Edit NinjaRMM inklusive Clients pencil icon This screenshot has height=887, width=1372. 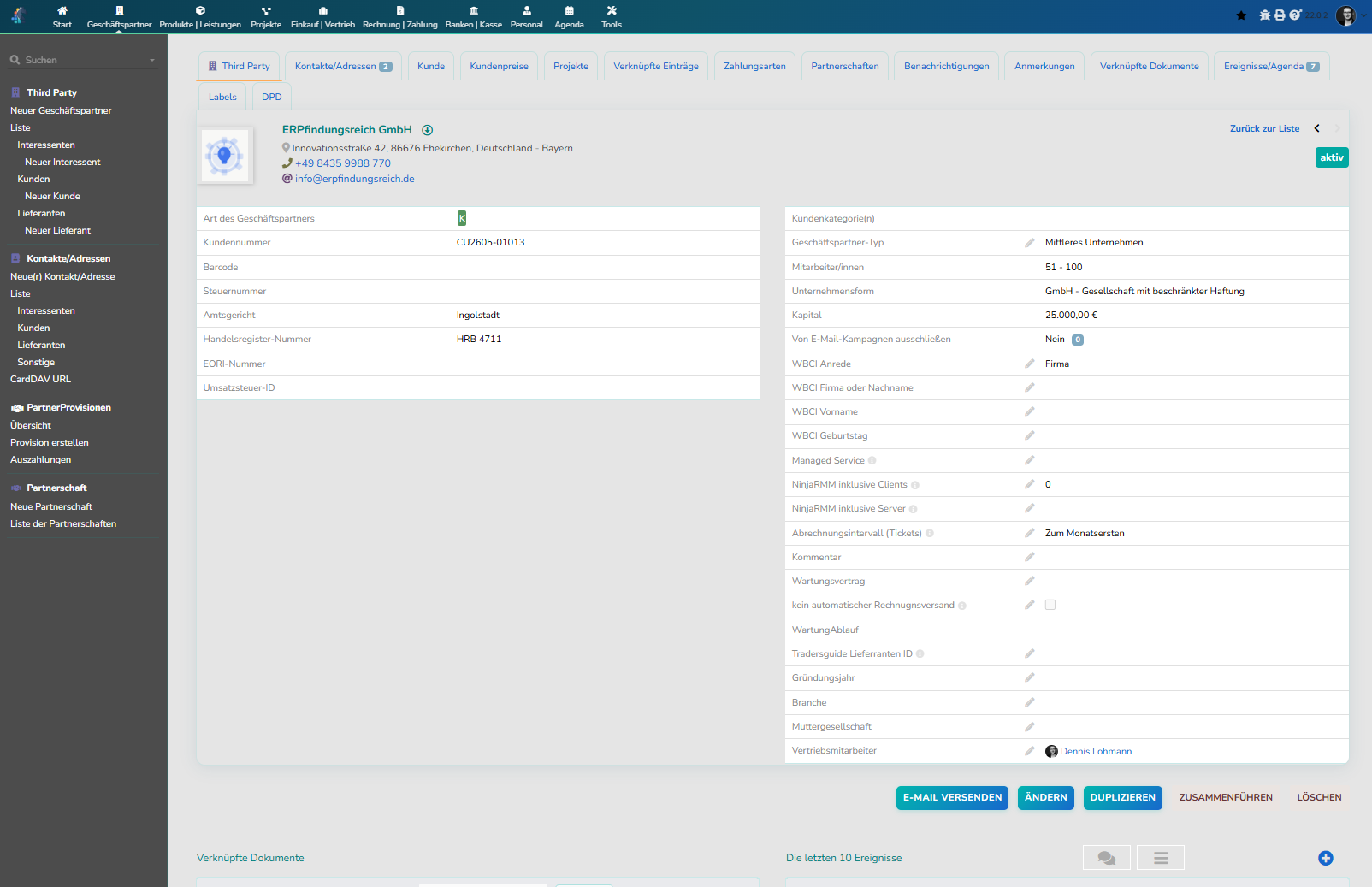1030,484
